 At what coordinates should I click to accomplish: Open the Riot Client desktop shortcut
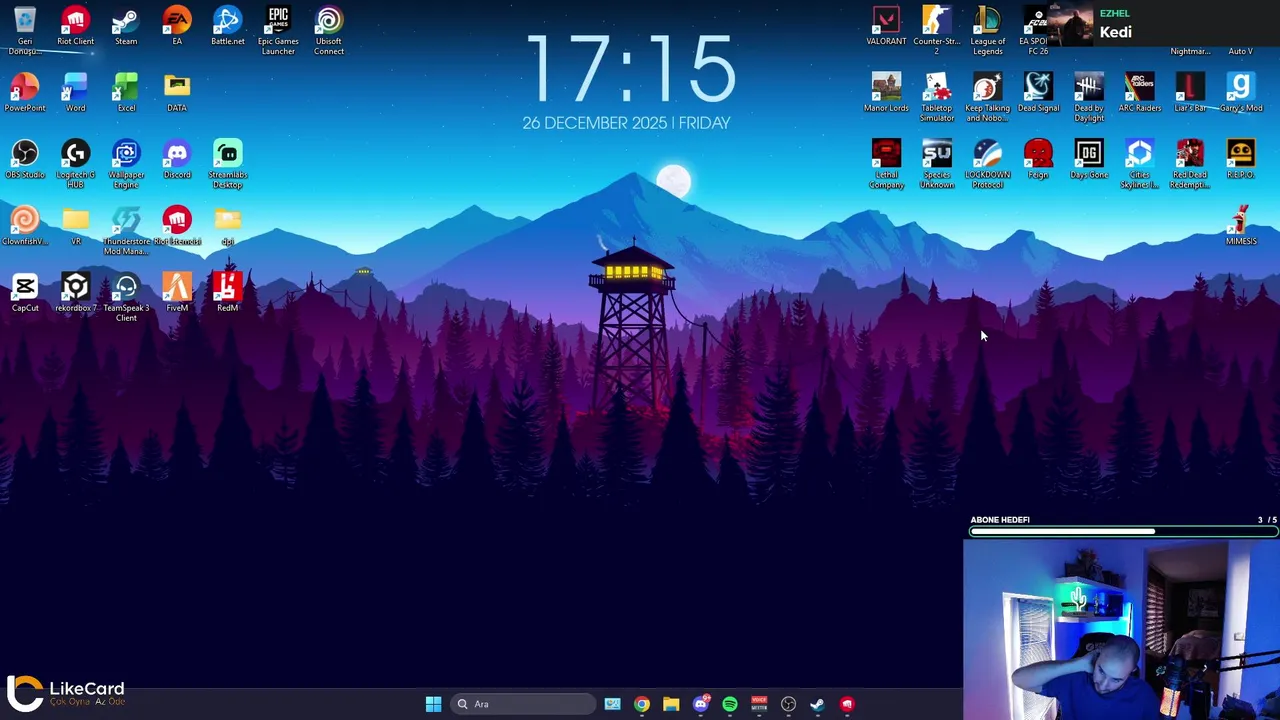[x=75, y=26]
